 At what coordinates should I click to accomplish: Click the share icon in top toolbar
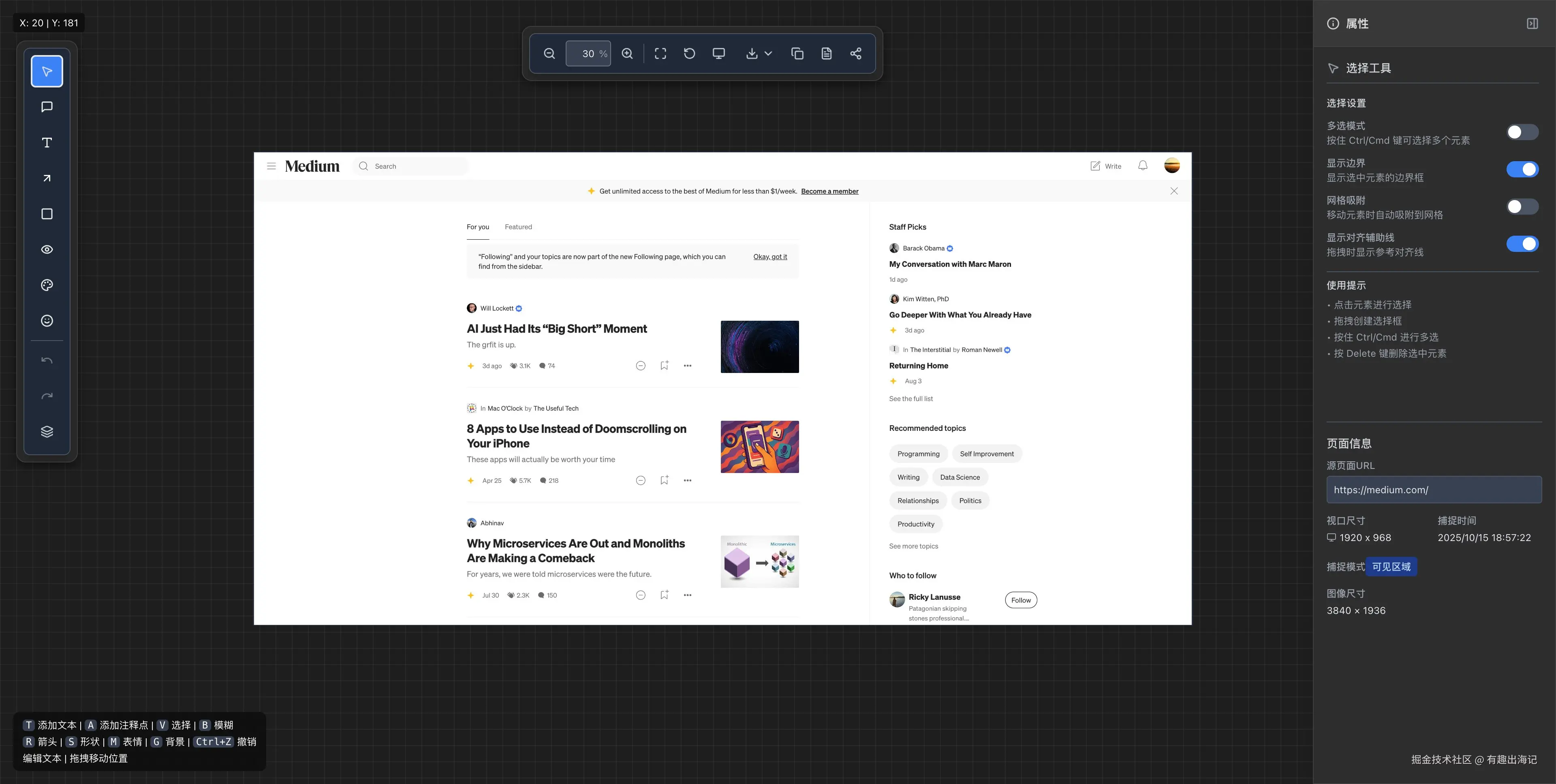coord(855,54)
